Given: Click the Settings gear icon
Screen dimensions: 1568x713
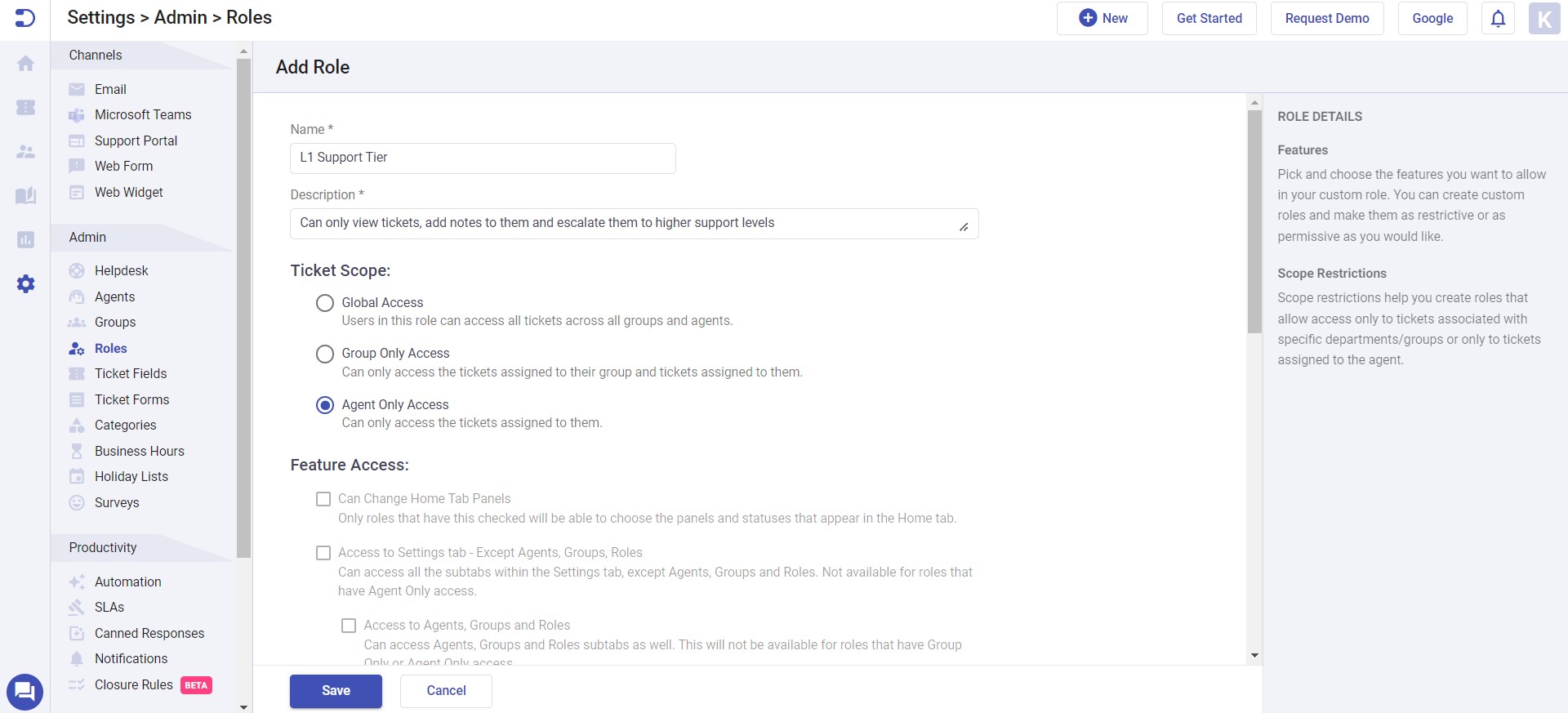Looking at the screenshot, I should 25,283.
